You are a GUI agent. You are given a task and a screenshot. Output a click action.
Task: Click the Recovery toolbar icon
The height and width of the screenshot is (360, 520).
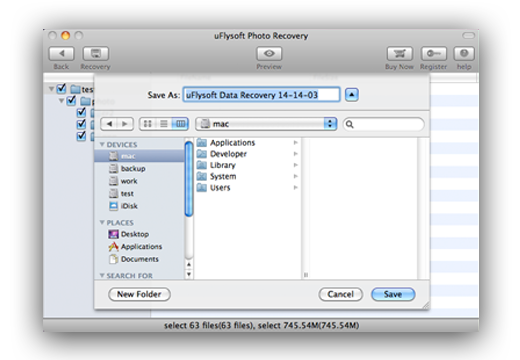[x=96, y=53]
